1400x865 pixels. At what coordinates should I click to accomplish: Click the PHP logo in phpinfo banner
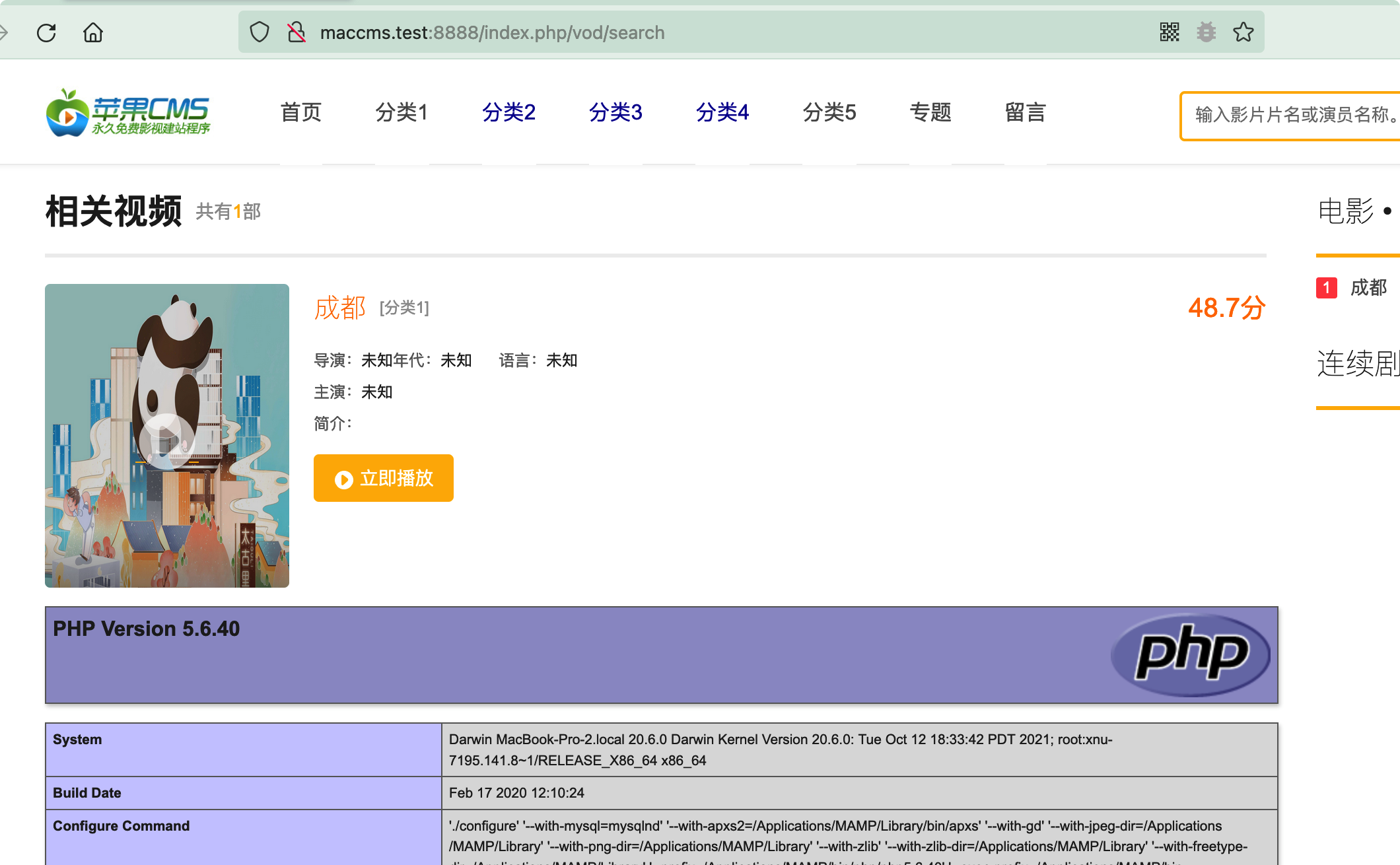[1191, 654]
